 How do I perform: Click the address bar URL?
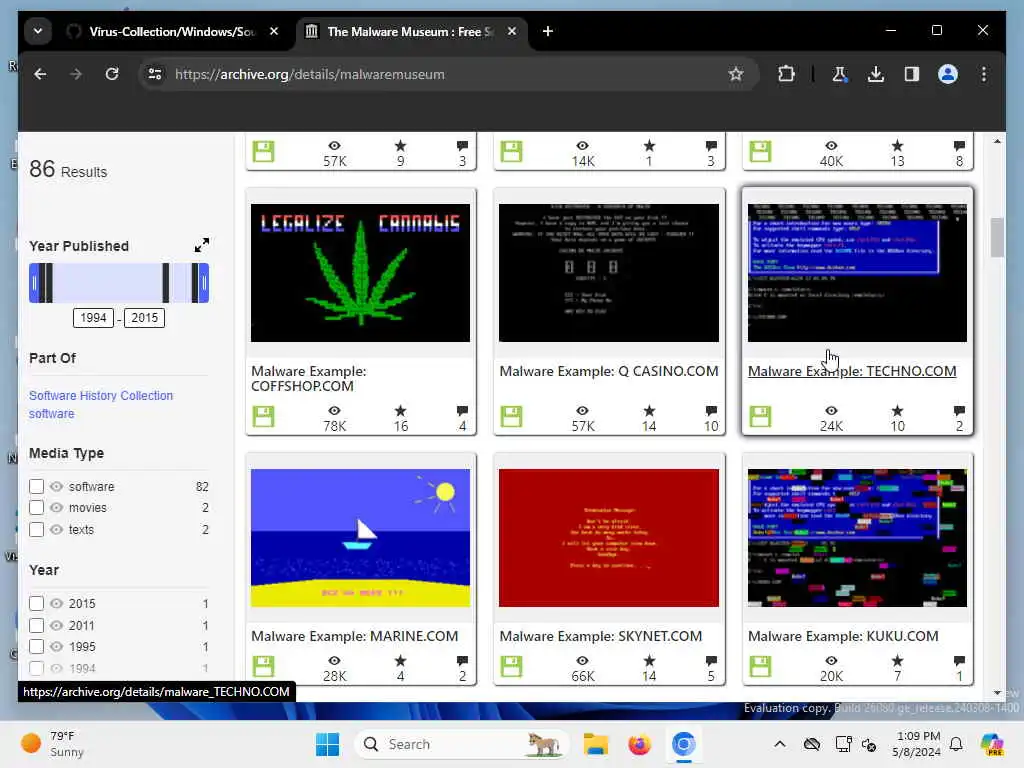(310, 74)
